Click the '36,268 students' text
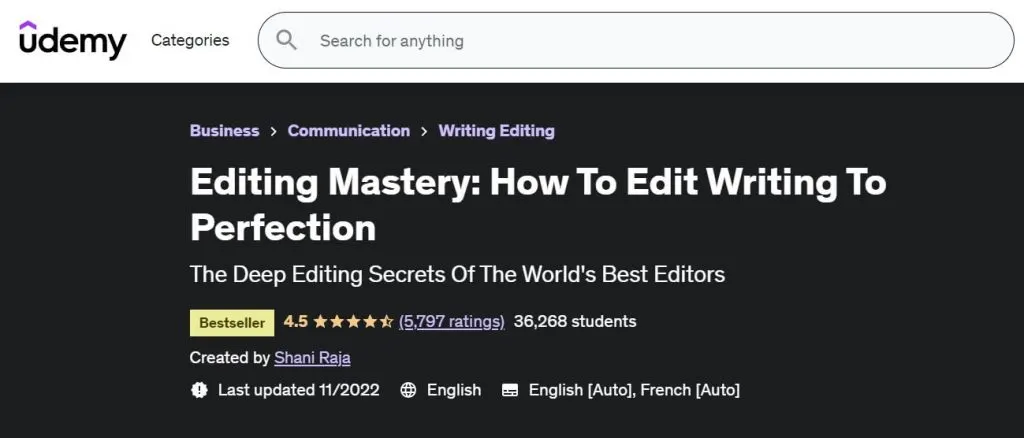This screenshot has width=1024, height=438. [x=575, y=321]
